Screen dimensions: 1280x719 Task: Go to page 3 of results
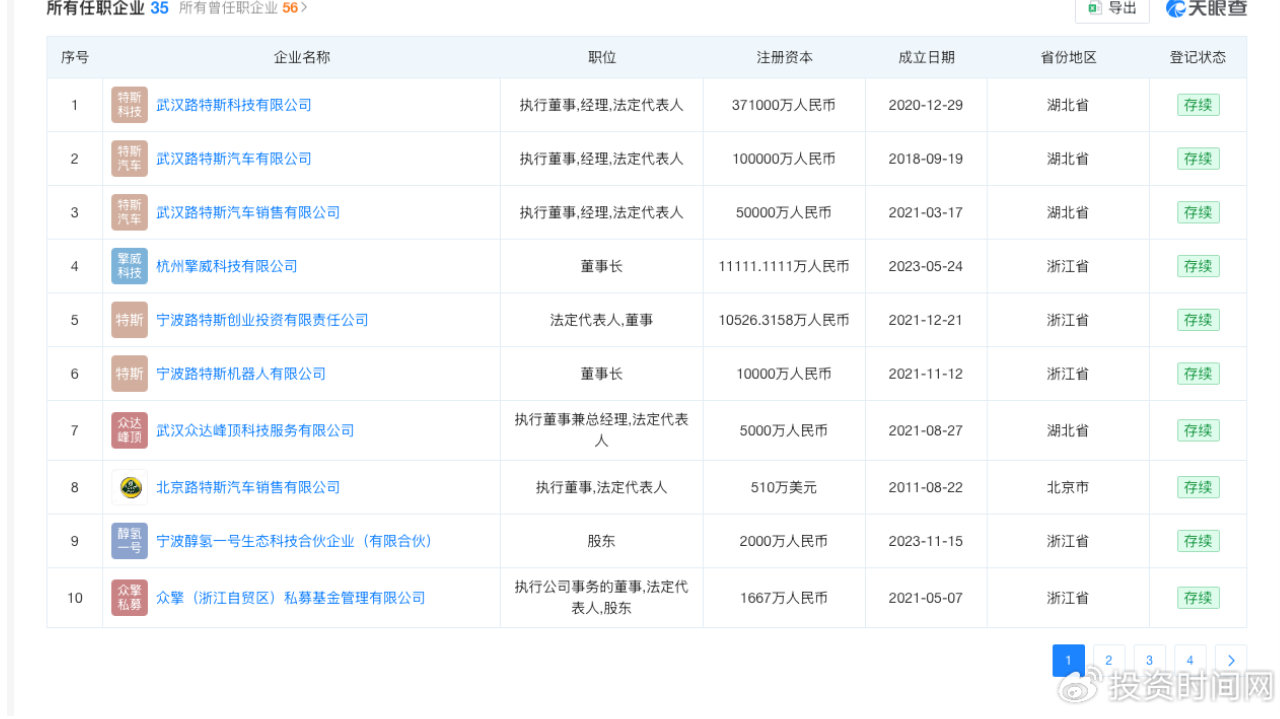click(x=1150, y=660)
